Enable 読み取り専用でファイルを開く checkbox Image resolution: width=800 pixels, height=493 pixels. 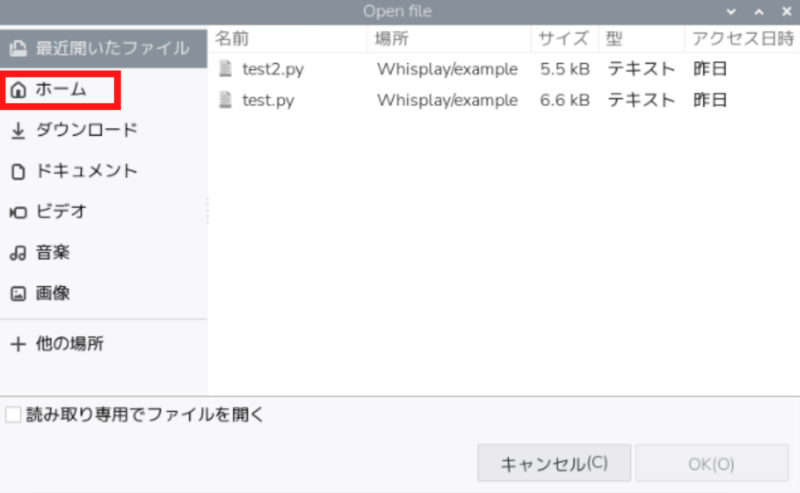click(x=13, y=415)
